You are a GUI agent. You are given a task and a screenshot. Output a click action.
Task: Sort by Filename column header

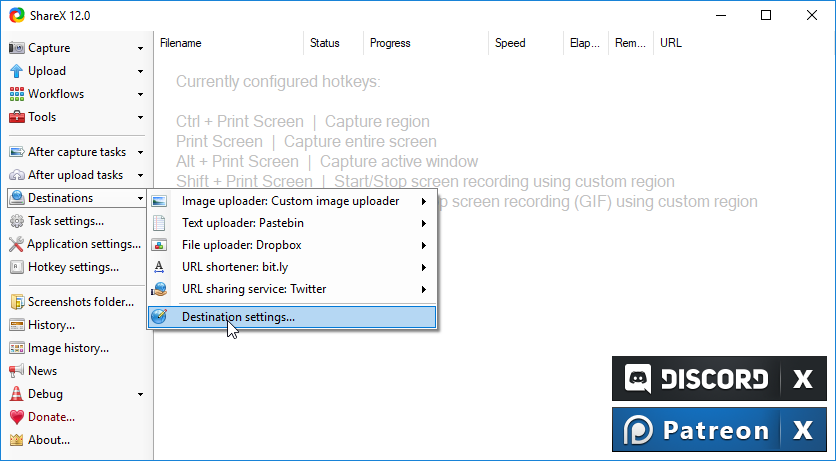tap(229, 43)
